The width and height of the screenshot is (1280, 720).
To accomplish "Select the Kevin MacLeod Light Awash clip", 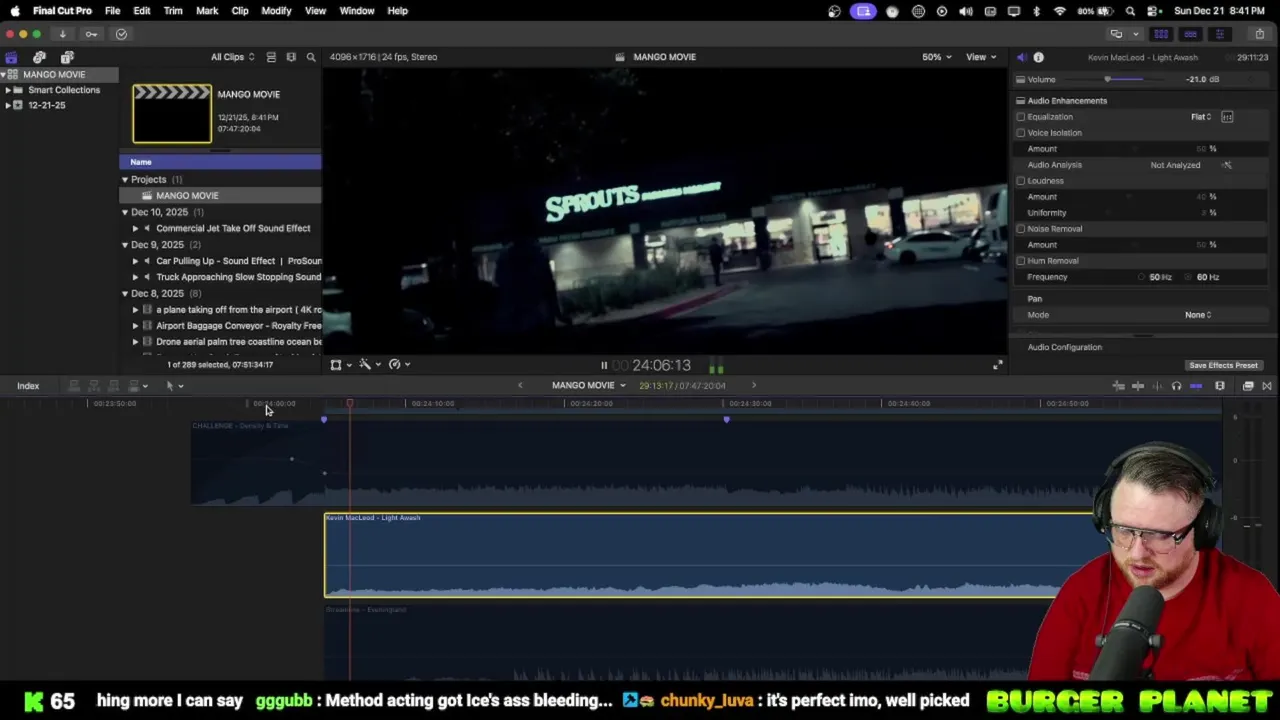I will (708, 555).
